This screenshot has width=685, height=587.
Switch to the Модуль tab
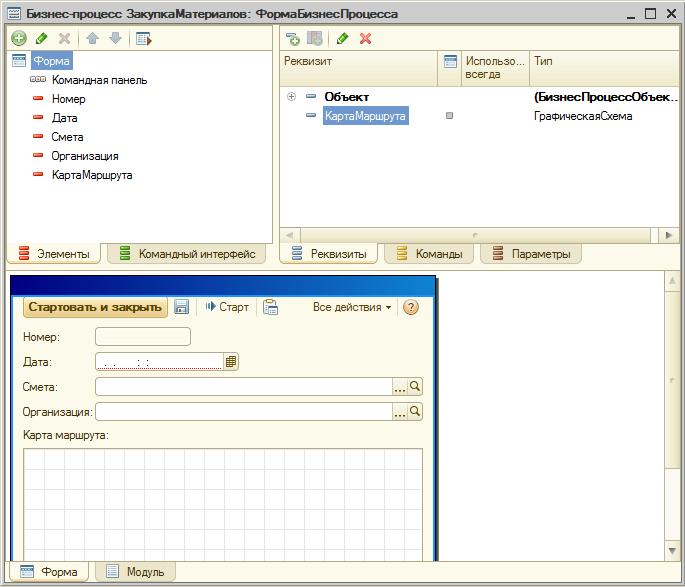135,572
